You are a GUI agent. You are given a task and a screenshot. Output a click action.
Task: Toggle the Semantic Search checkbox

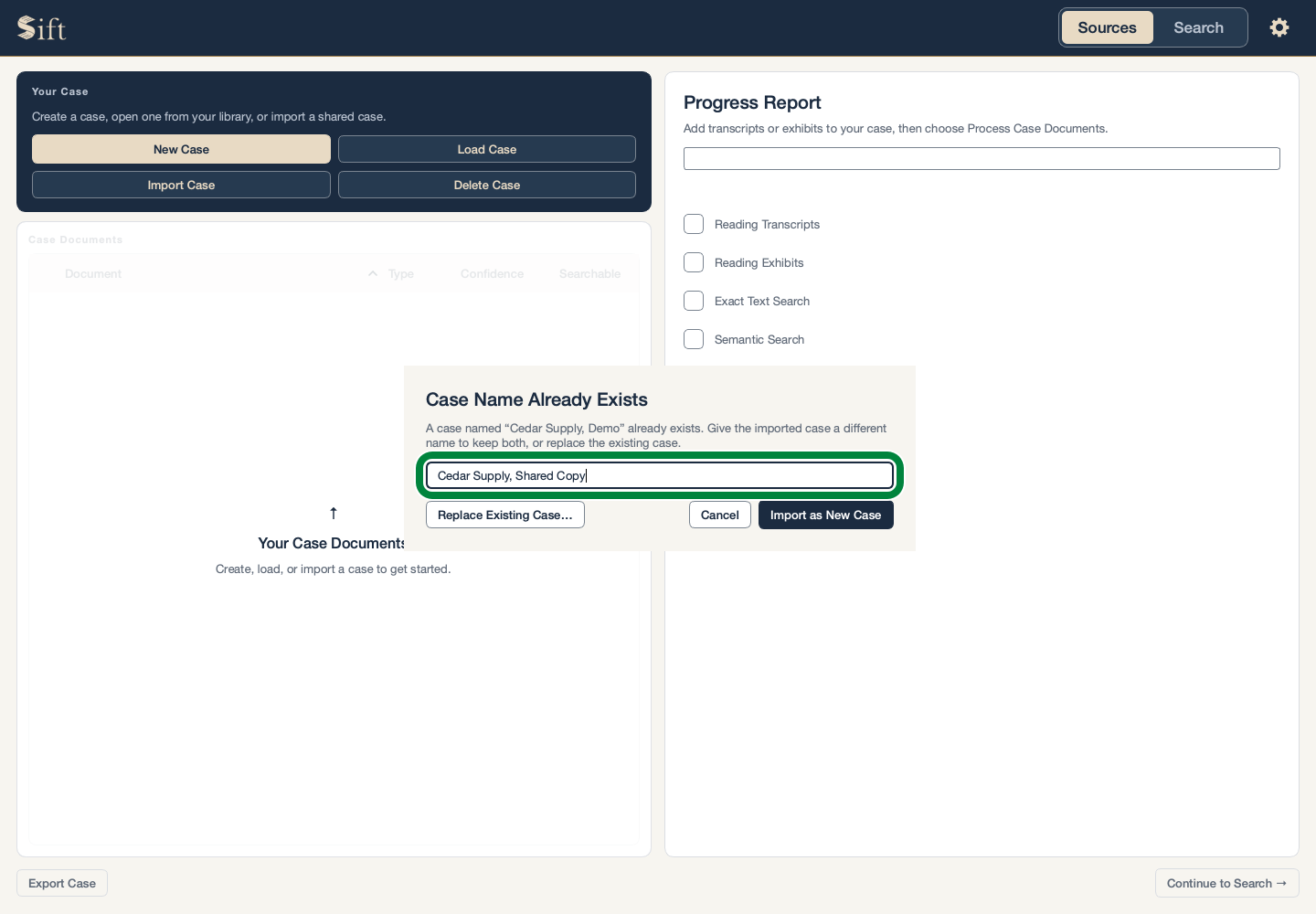click(694, 339)
